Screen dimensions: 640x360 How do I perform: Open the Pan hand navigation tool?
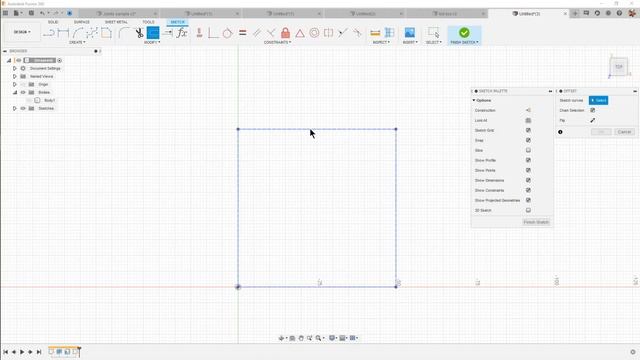301,338
